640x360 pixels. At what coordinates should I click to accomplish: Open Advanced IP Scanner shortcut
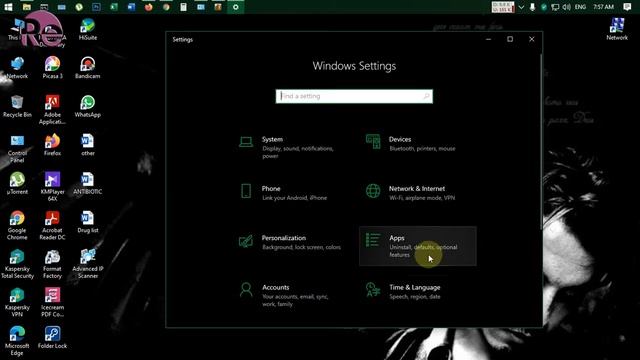(x=88, y=264)
